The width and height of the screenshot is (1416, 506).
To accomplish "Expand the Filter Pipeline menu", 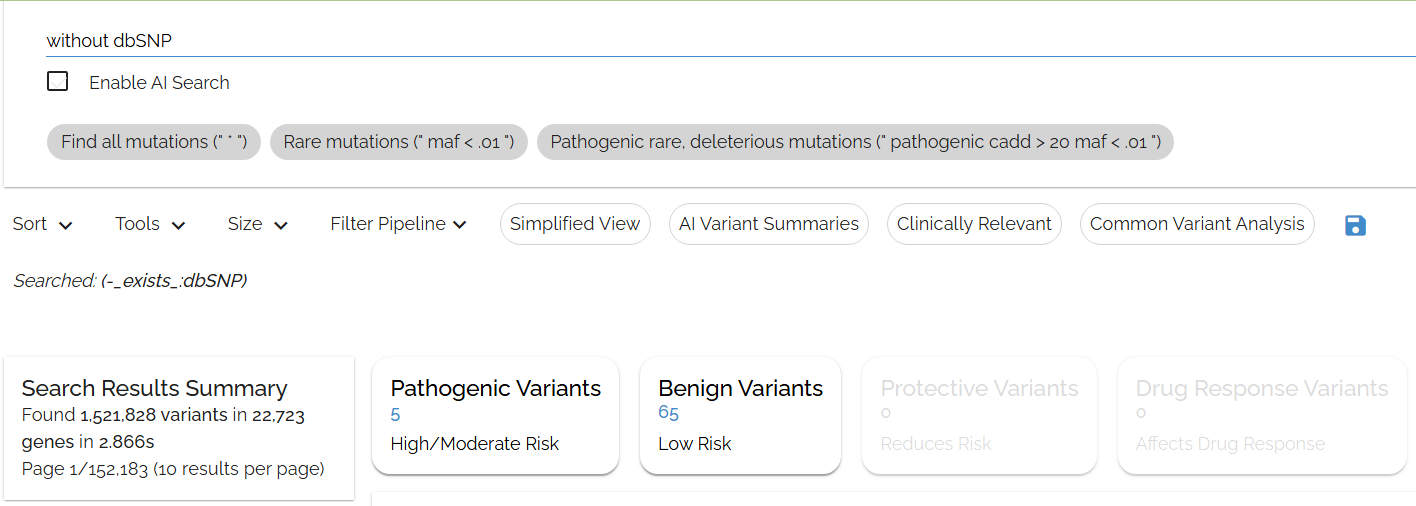I will 398,224.
